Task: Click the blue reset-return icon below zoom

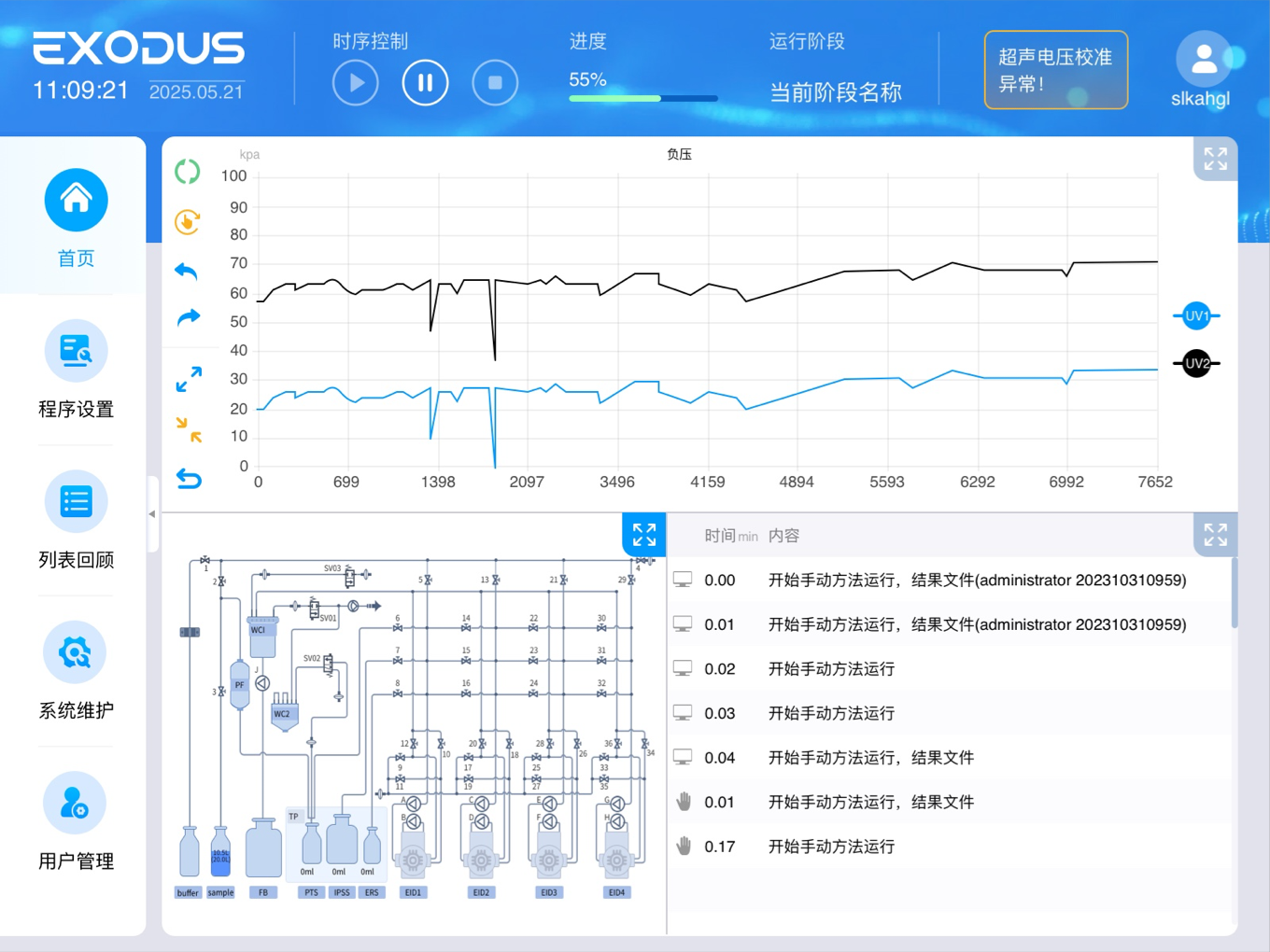Action: point(189,479)
